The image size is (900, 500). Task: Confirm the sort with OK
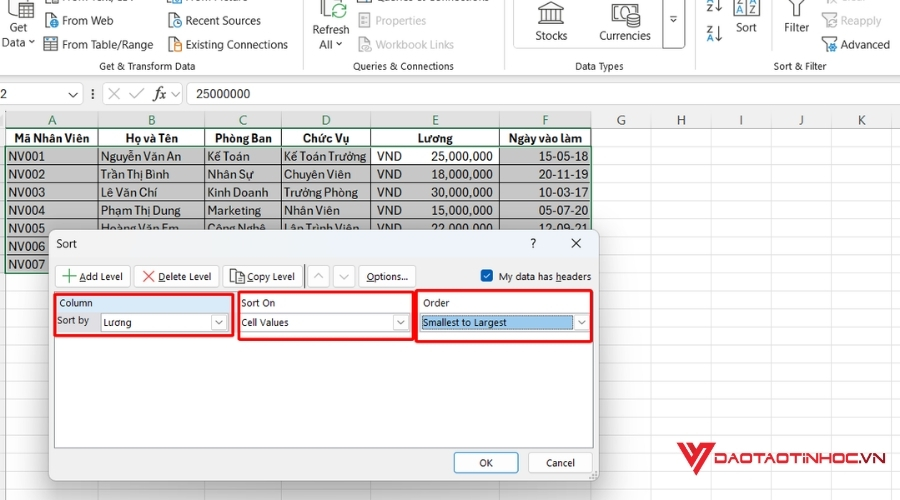pyautogui.click(x=485, y=463)
